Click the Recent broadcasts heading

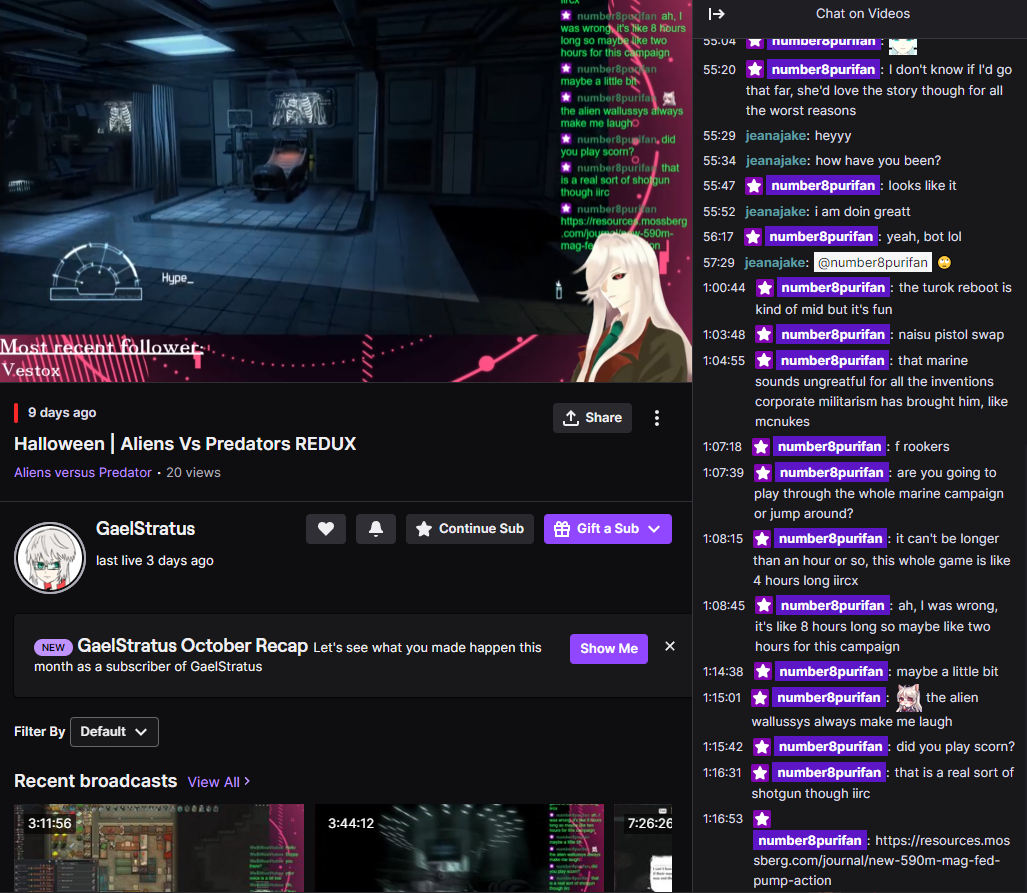coord(96,781)
